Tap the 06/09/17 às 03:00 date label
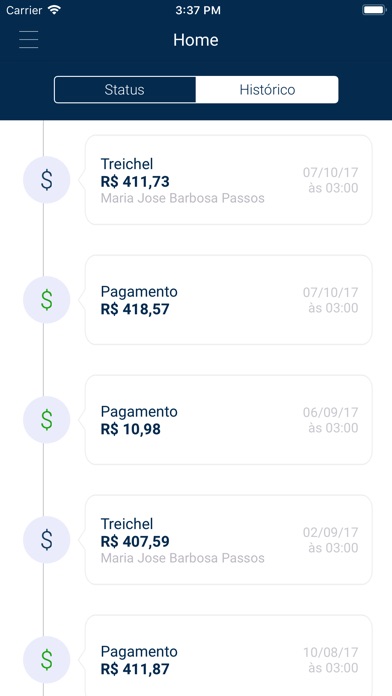 click(x=331, y=420)
